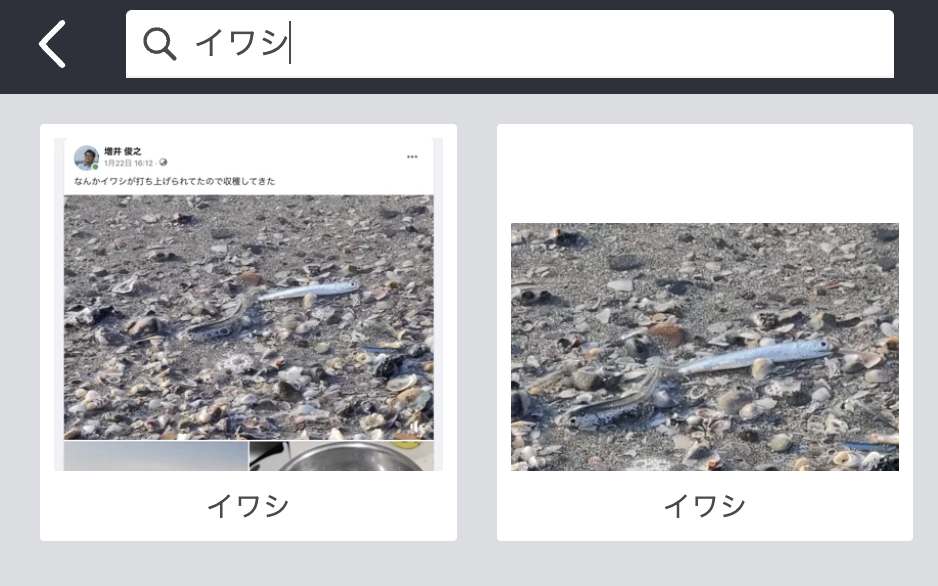Screen dimensions: 938x586
Task: Click the spotted fish in left photo
Action: [x=217, y=325]
